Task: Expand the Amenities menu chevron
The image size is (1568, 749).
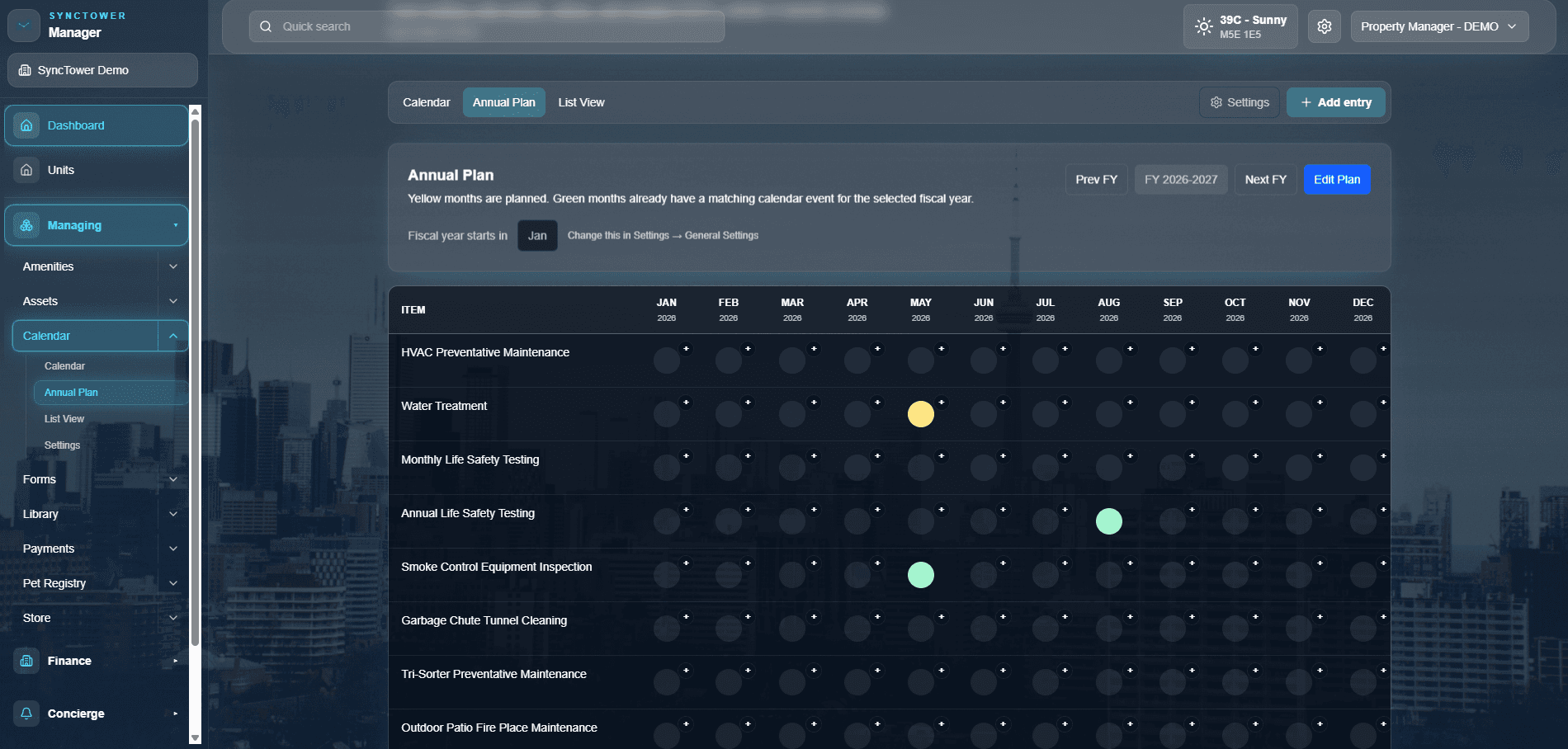Action: [173, 266]
